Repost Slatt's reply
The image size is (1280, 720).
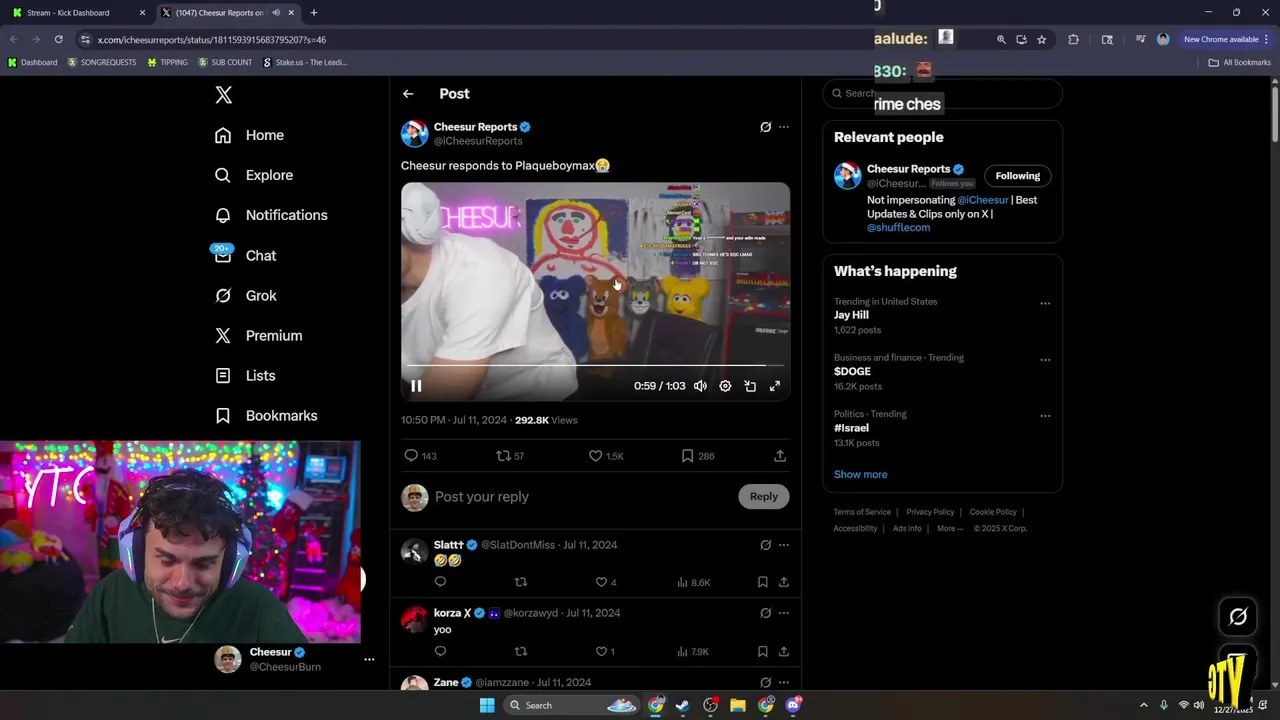[520, 582]
